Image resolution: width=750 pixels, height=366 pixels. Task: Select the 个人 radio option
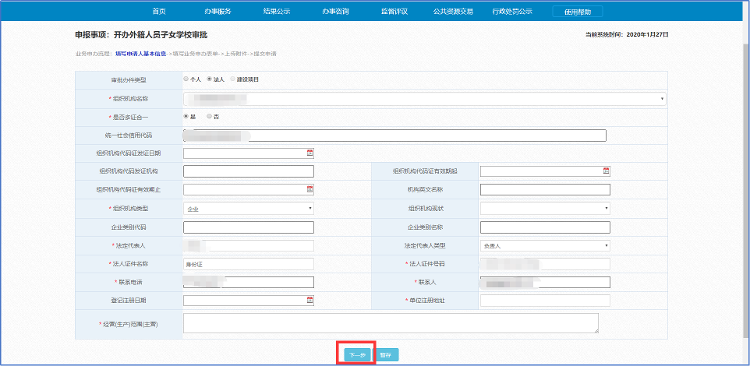pyautogui.click(x=186, y=79)
